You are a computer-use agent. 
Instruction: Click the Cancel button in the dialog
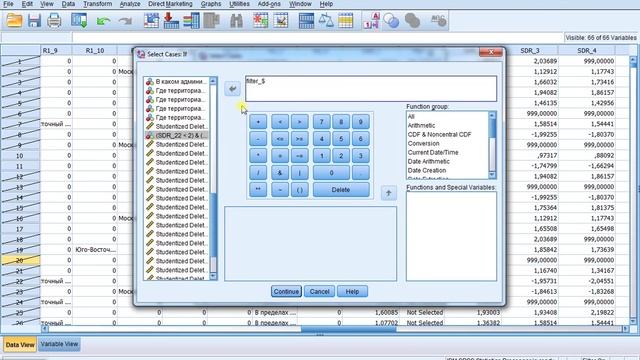pyautogui.click(x=319, y=291)
